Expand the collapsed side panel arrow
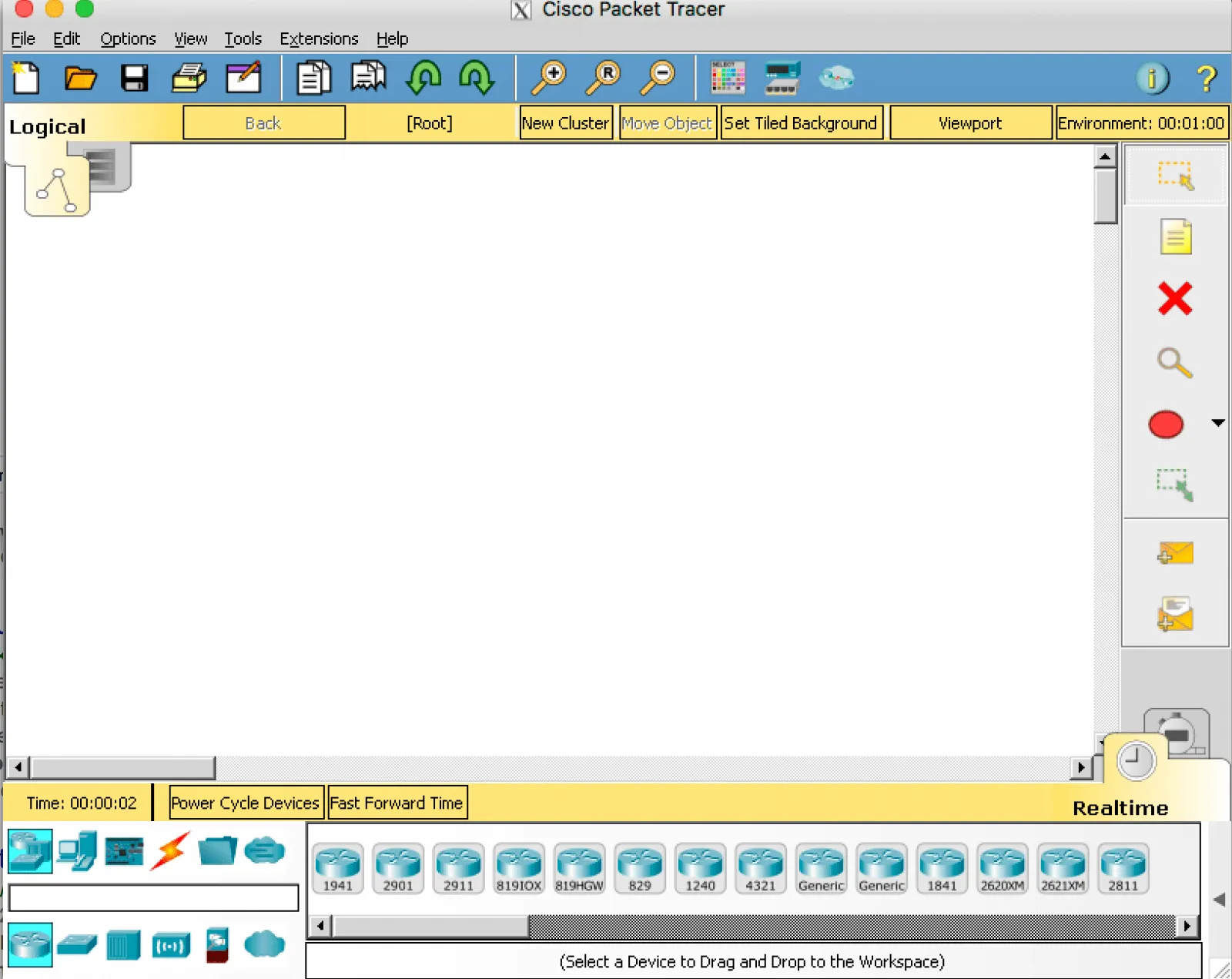The image size is (1232, 979). [1219, 900]
